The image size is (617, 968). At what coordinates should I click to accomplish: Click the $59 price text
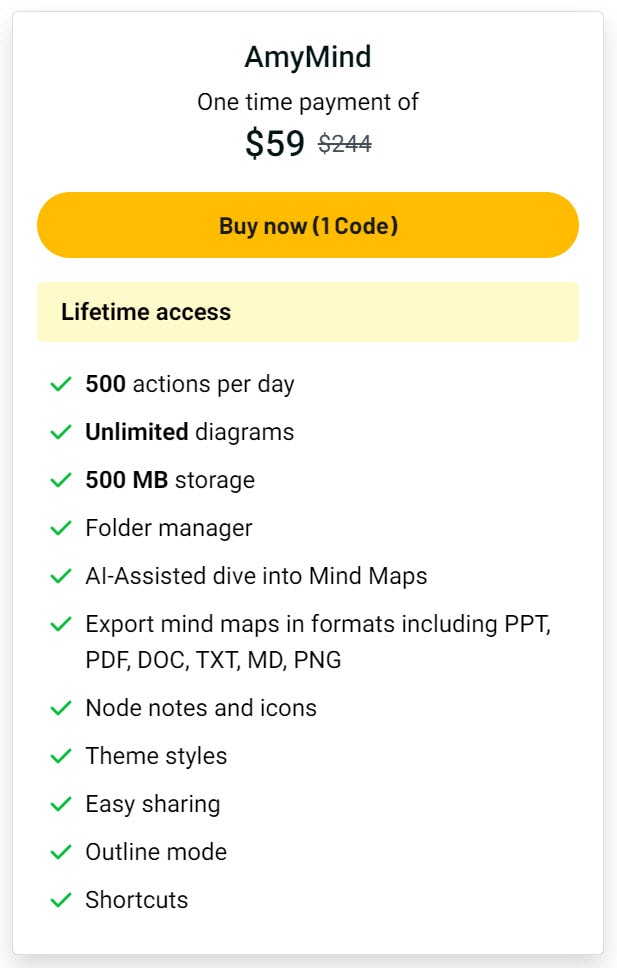pyautogui.click(x=275, y=143)
